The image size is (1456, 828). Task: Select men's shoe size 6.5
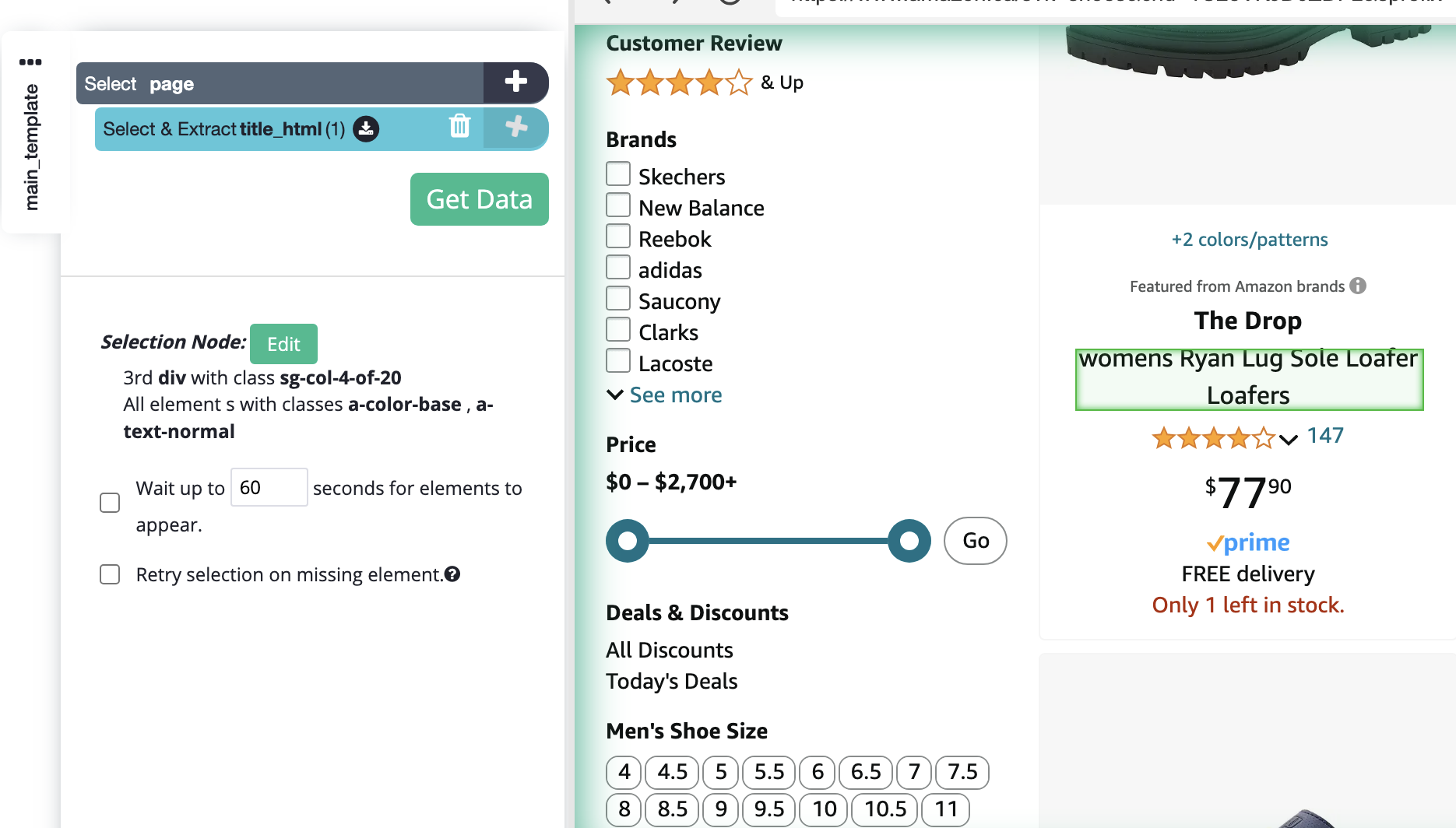(x=866, y=772)
